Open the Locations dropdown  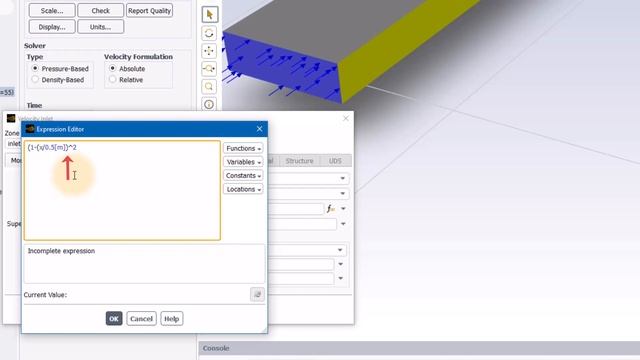[243, 189]
